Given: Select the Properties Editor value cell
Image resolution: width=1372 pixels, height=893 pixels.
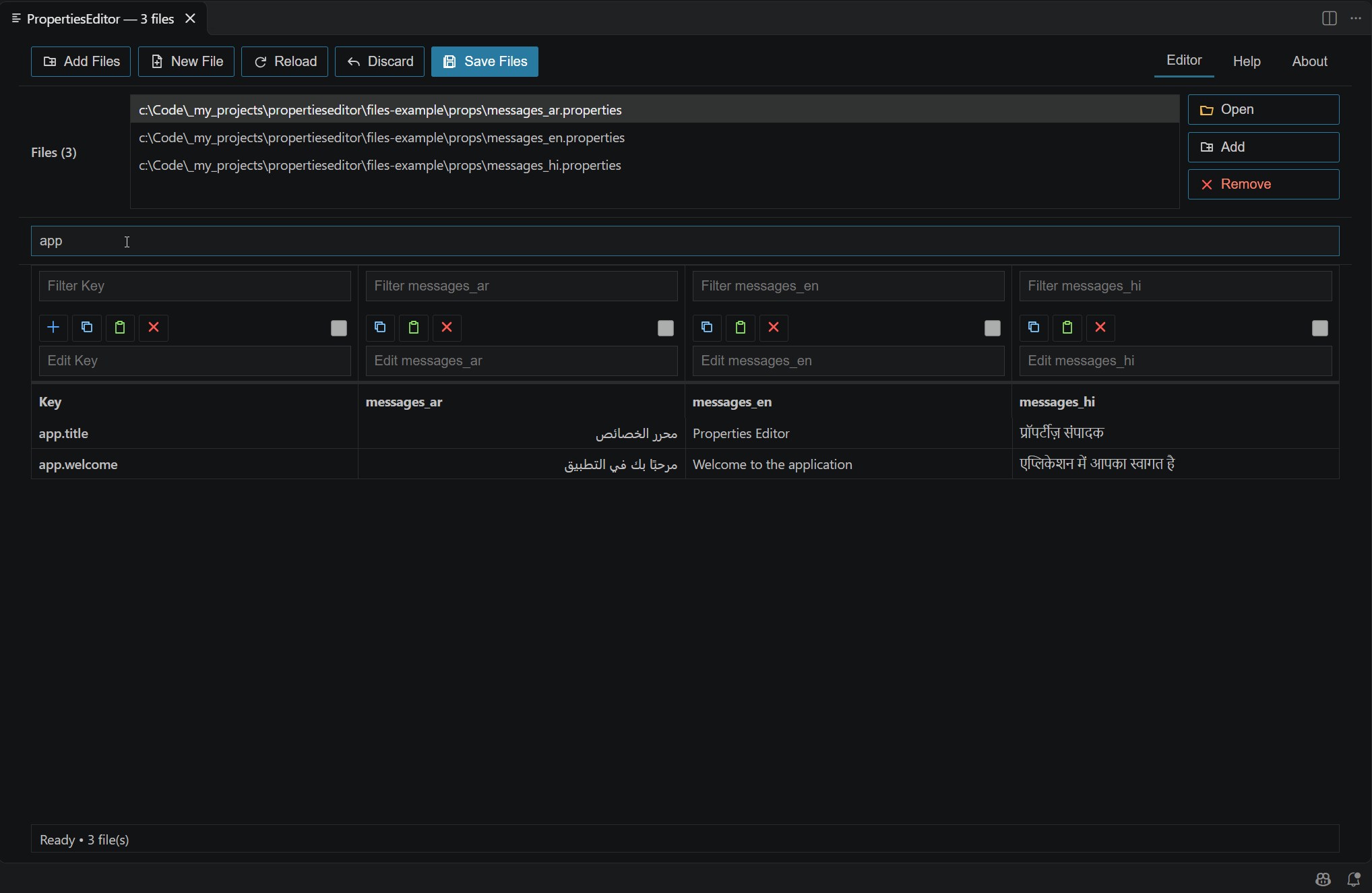Looking at the screenshot, I should [x=848, y=433].
